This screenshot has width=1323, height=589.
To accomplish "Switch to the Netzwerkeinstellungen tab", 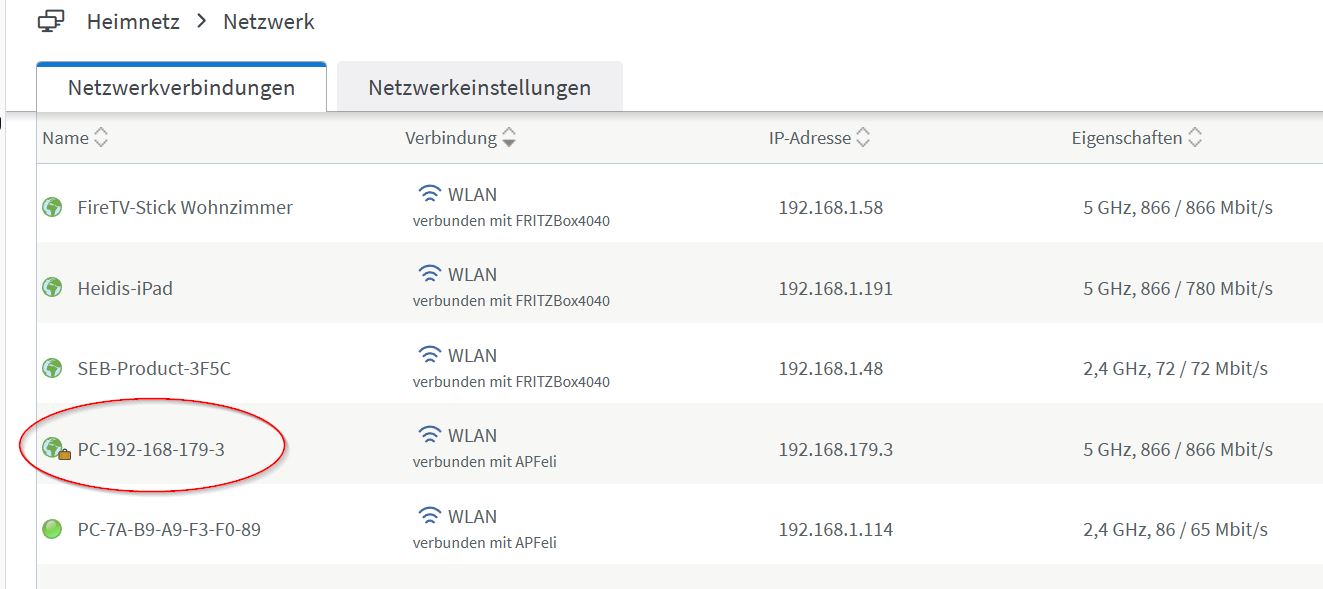I will [479, 88].
